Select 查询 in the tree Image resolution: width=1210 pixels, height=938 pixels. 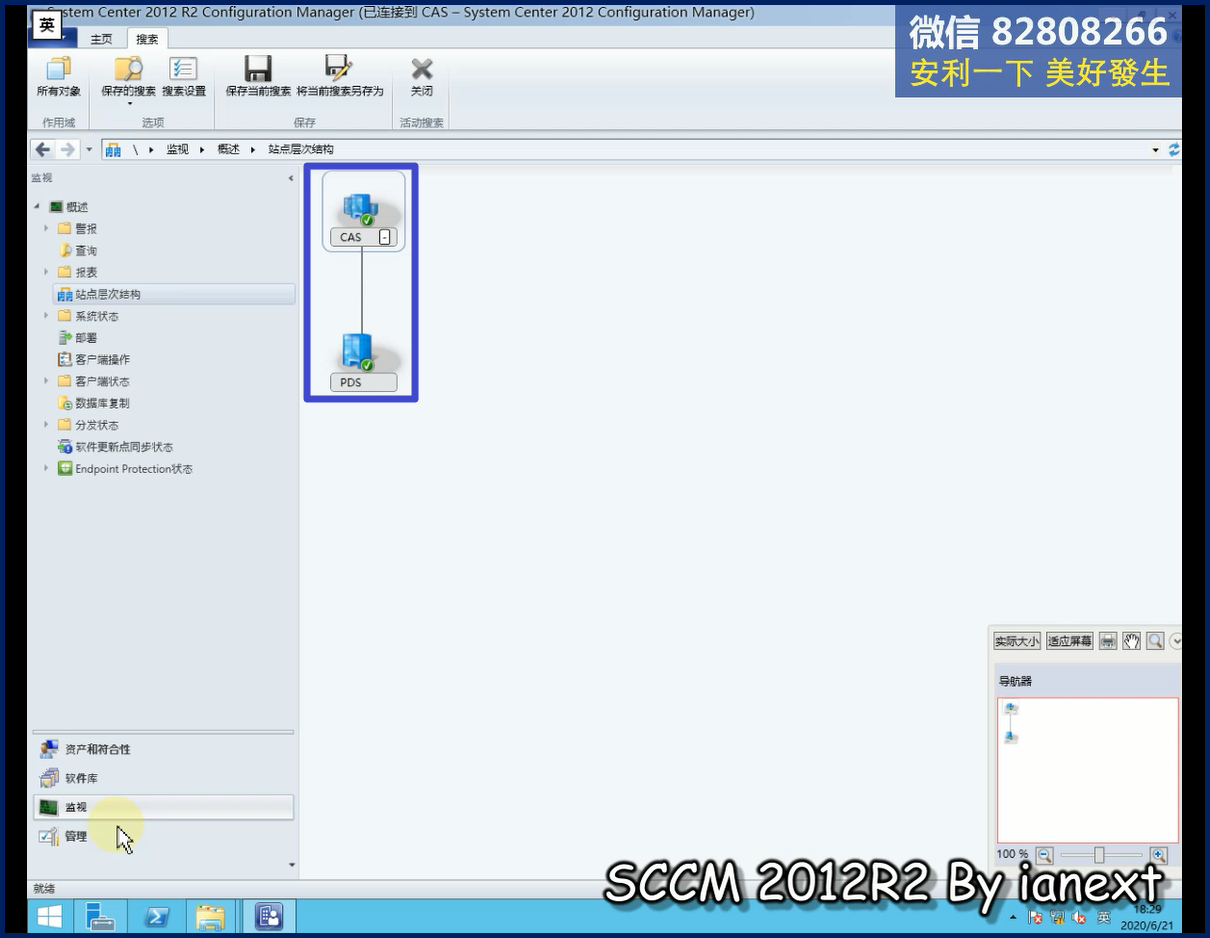click(86, 251)
